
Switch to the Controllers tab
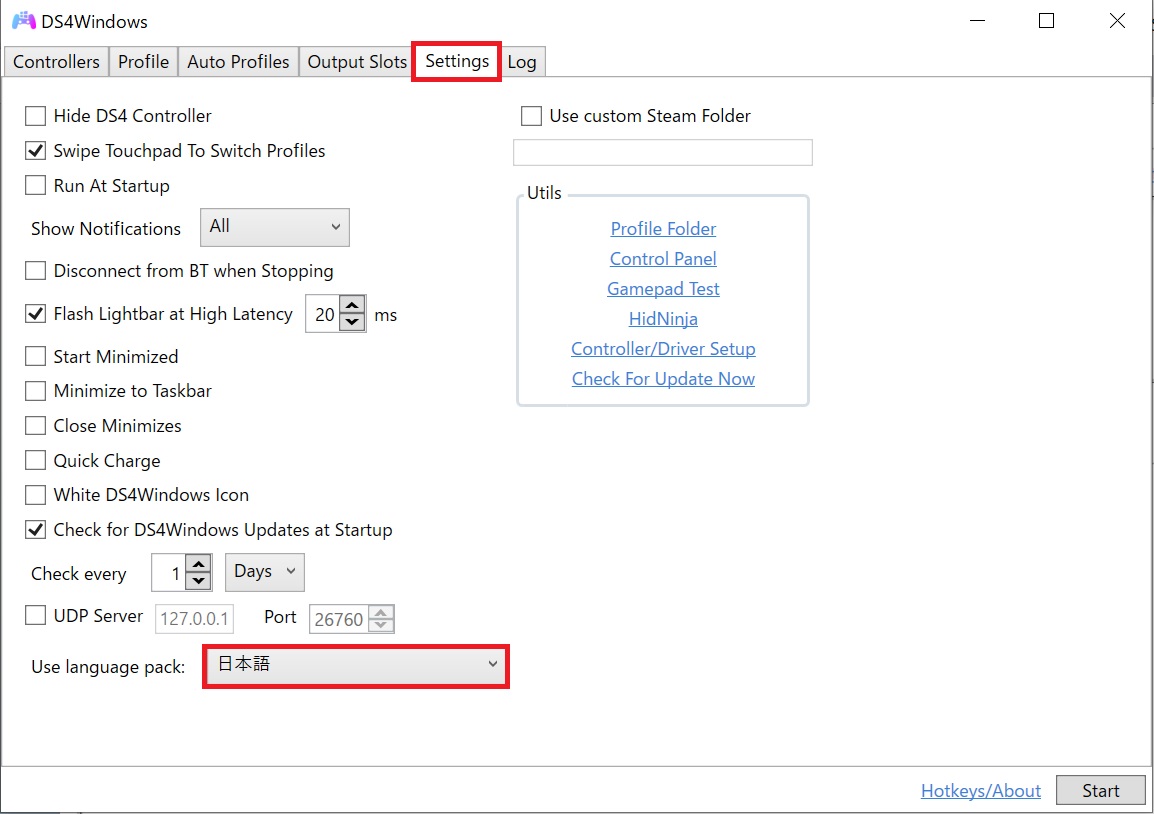[x=56, y=62]
